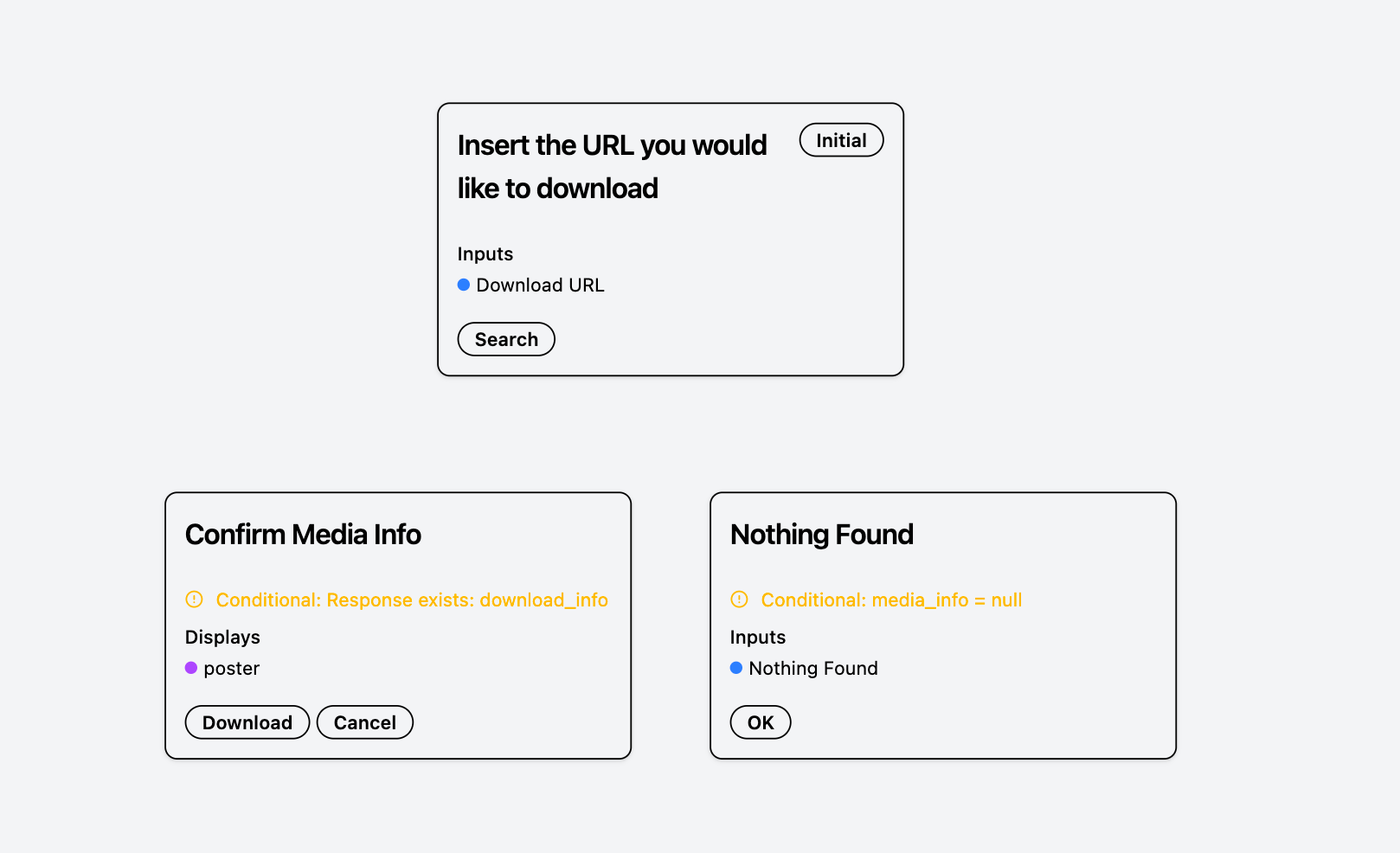Click the 'Response exists: download_info' conditional text
Viewport: 1400px width, 853px height.
(467, 600)
